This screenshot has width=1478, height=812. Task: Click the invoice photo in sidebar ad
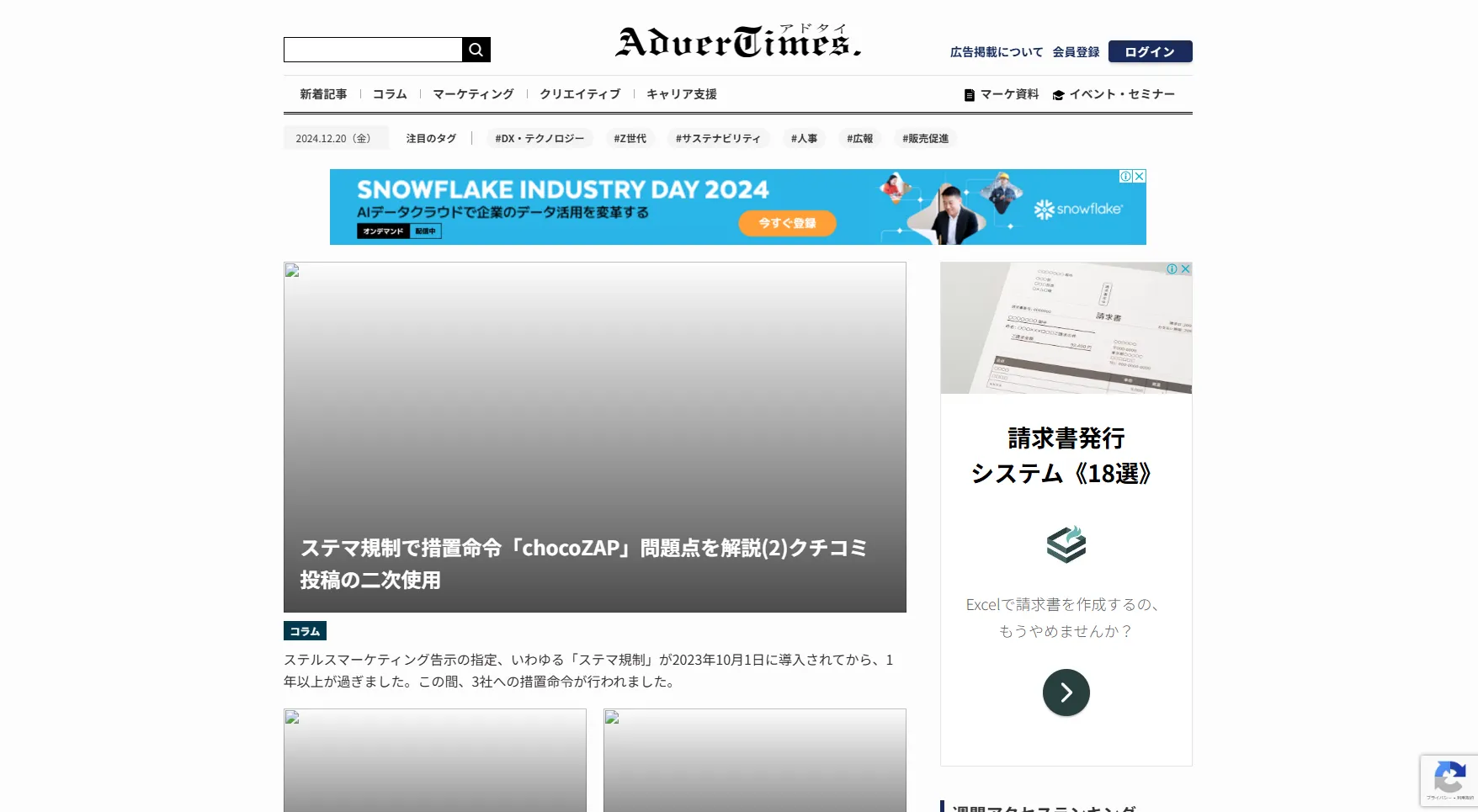pyautogui.click(x=1066, y=328)
